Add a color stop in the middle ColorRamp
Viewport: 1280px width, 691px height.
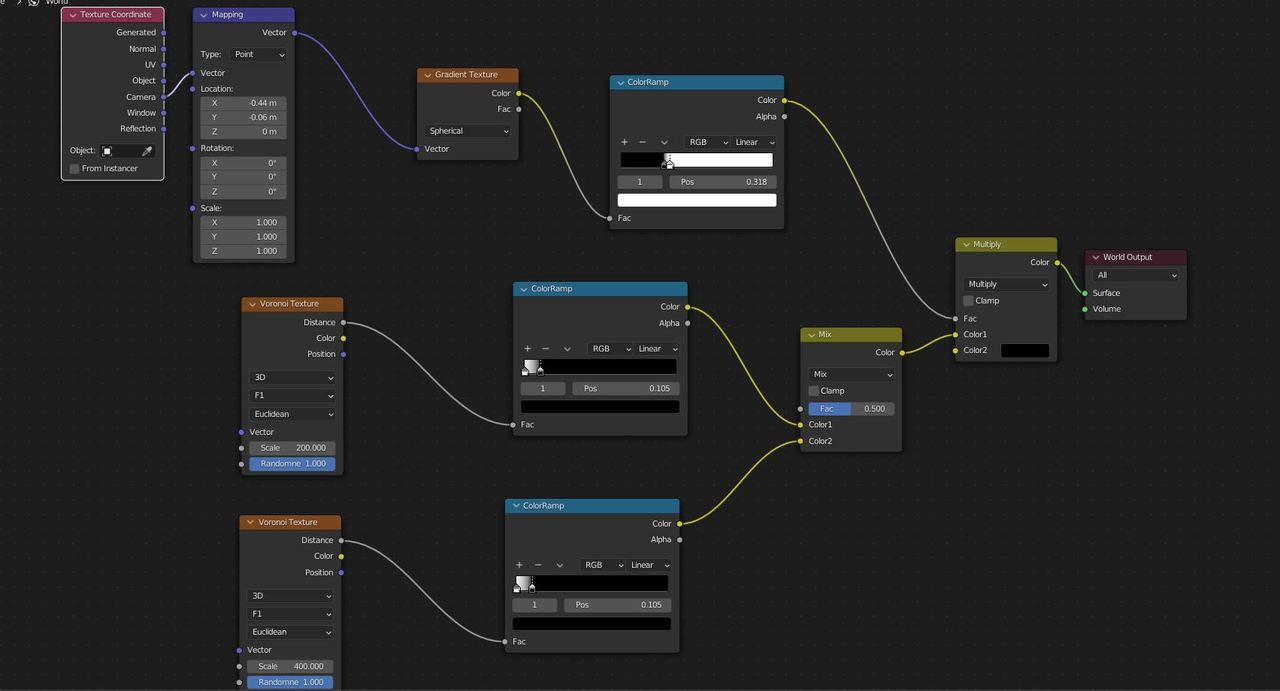(x=528, y=349)
